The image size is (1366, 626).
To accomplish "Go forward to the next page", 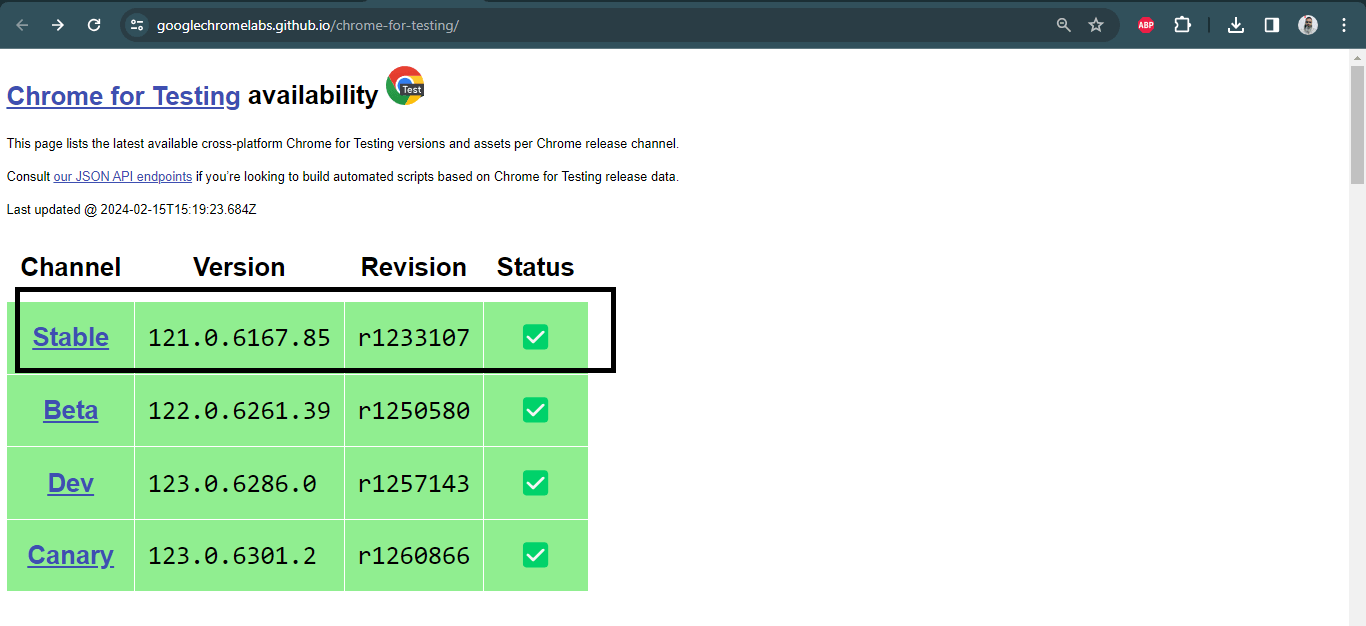I will (58, 25).
